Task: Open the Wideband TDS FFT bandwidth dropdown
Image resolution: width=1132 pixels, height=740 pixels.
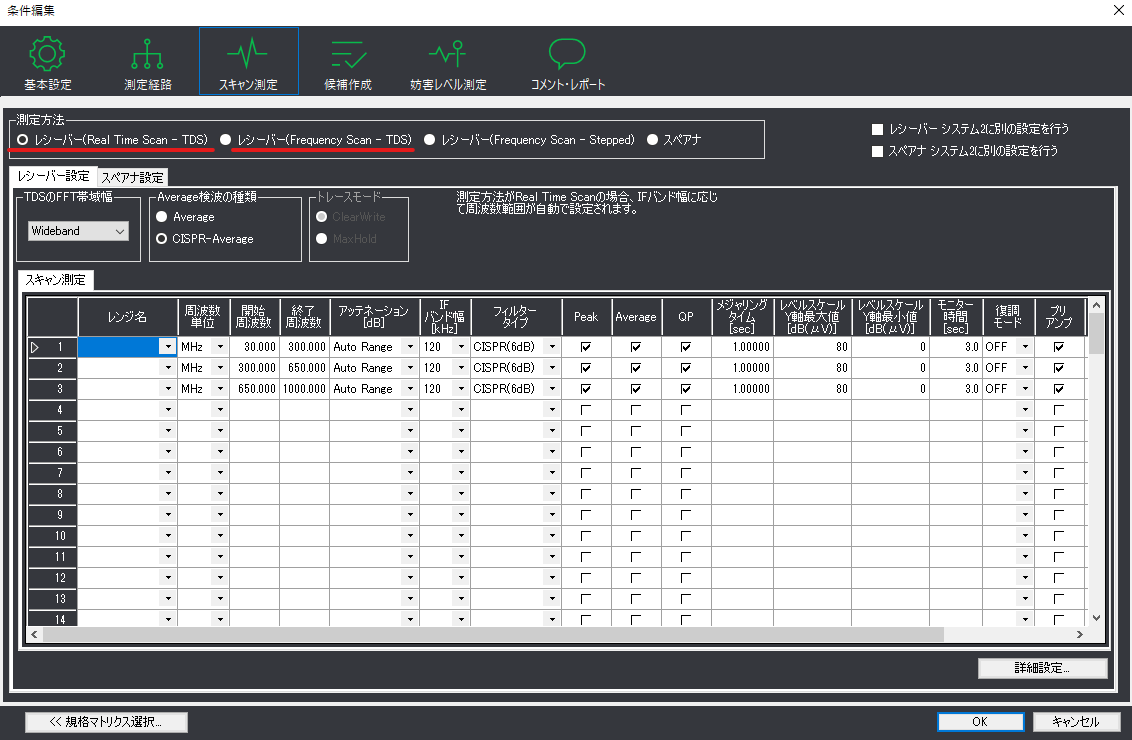Action: pyautogui.click(x=78, y=231)
